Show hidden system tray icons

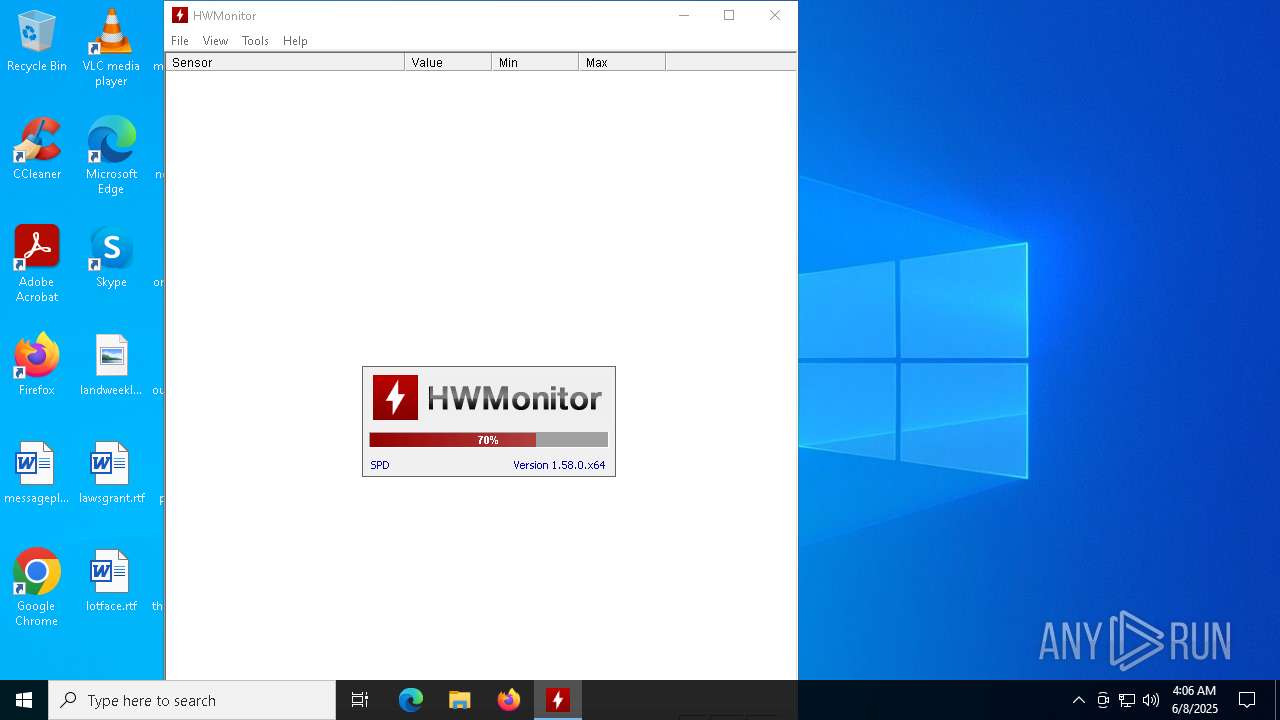click(1078, 700)
